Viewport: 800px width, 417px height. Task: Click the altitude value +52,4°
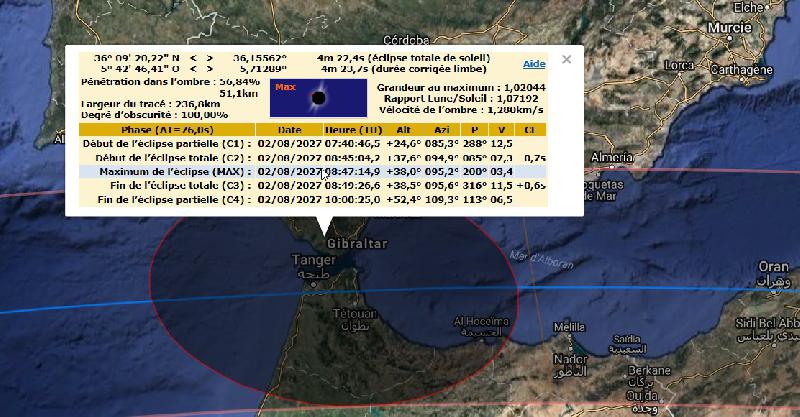click(404, 200)
